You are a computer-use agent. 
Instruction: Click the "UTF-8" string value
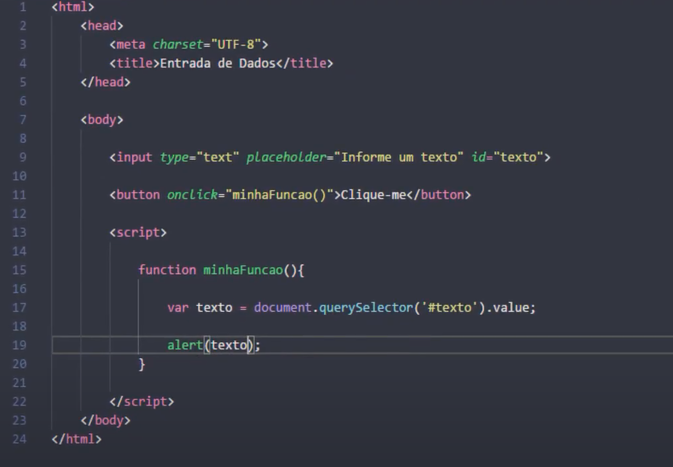pyautogui.click(x=236, y=45)
